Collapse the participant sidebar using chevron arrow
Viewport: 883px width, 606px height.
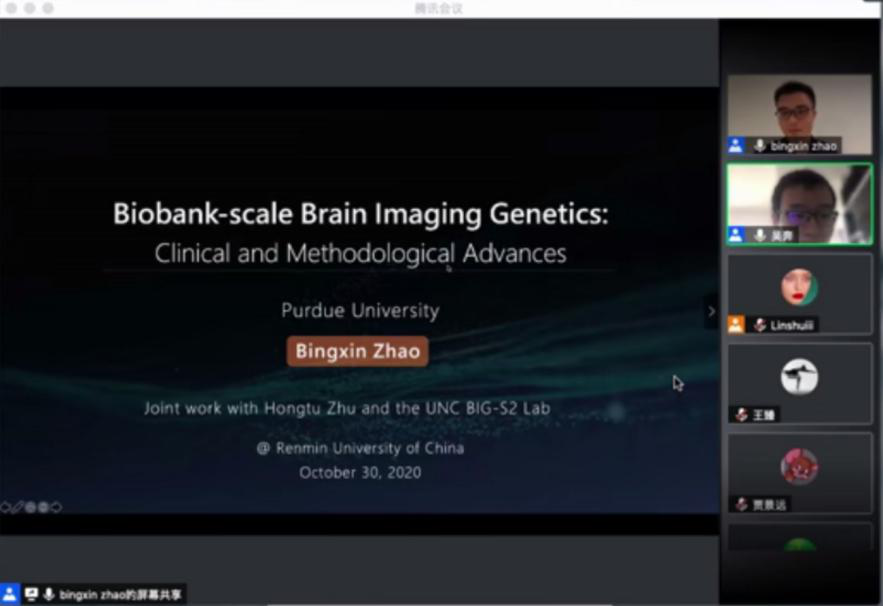point(711,311)
